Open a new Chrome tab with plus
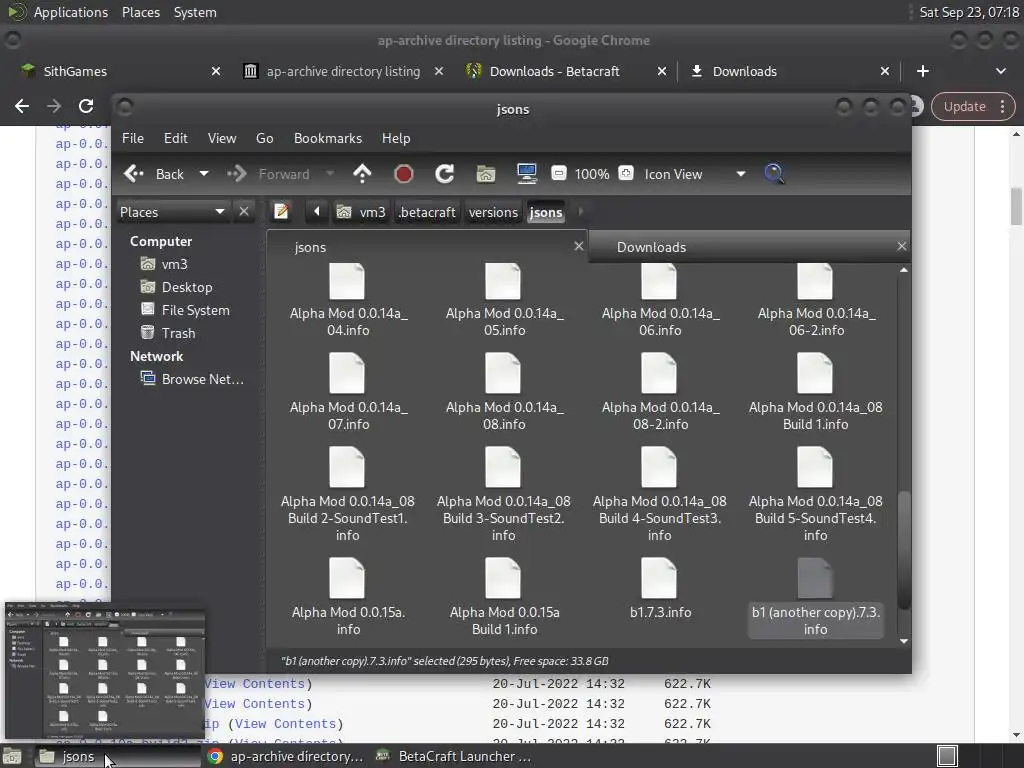The image size is (1024, 768). click(923, 71)
